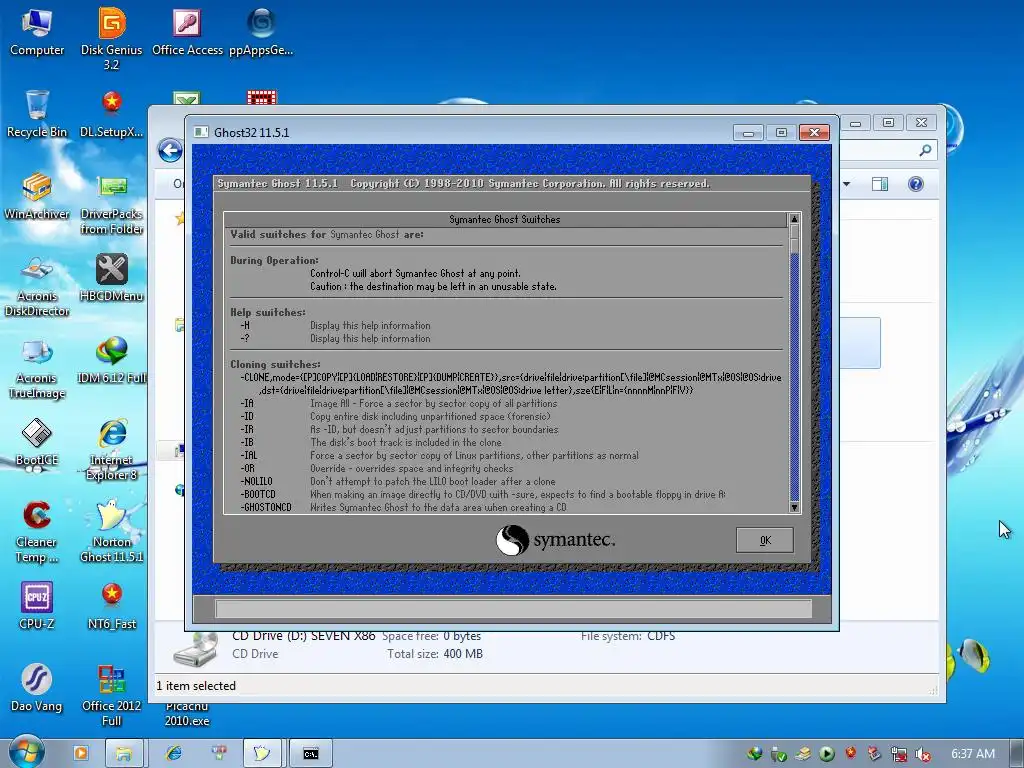Click the scroll down arrow in Ghost Switches
Viewport: 1024px width, 768px height.
tap(794, 507)
